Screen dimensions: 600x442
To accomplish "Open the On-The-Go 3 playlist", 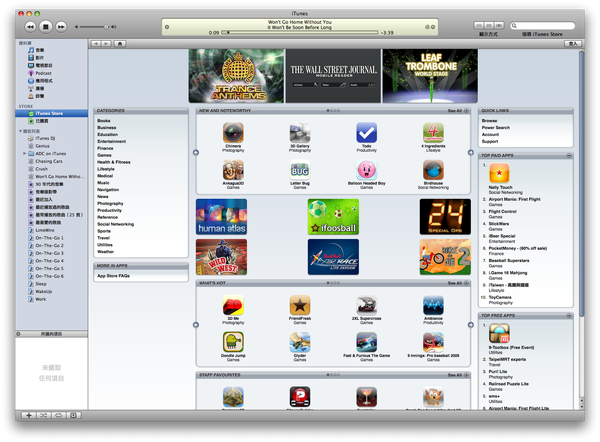I will click(51, 253).
